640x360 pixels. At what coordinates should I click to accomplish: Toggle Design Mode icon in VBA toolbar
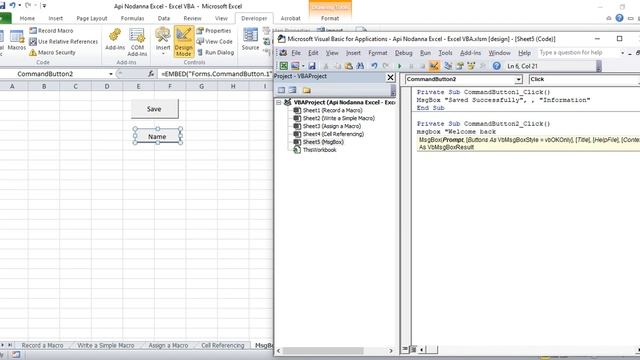click(434, 66)
